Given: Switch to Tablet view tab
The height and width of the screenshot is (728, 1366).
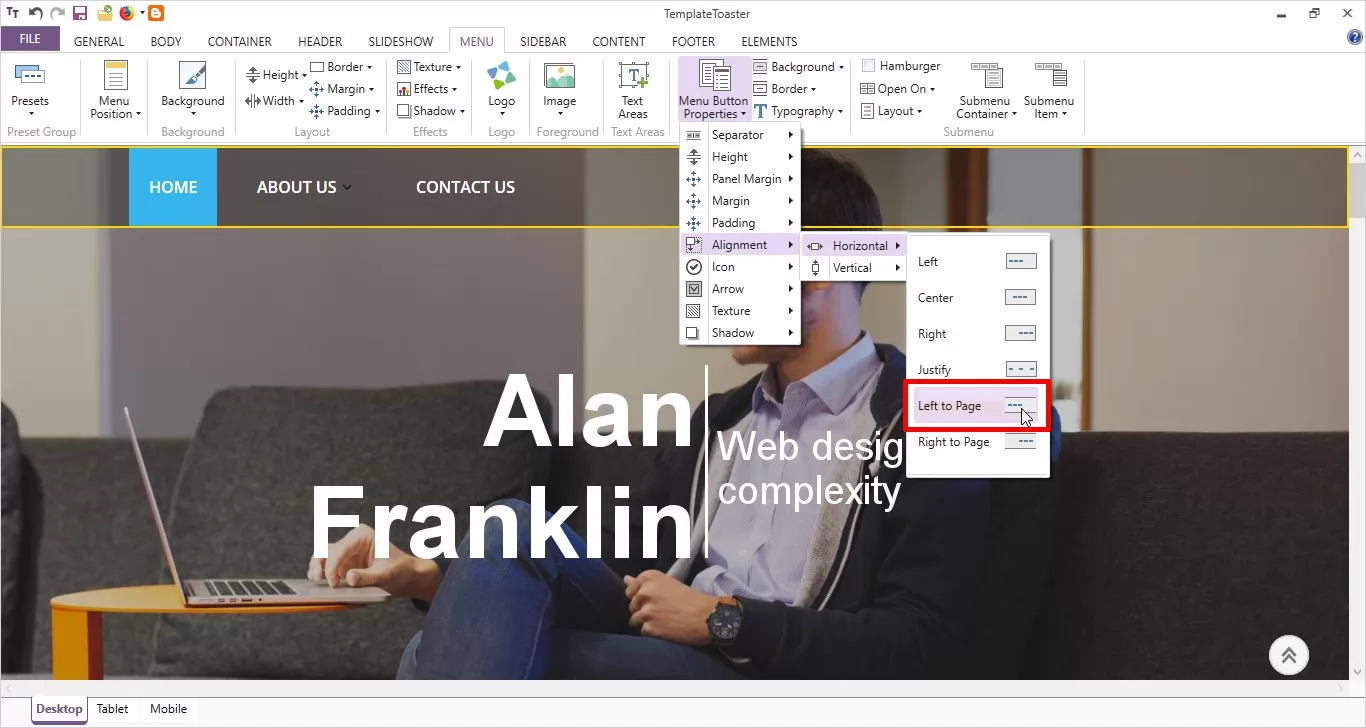Looking at the screenshot, I should (x=112, y=709).
